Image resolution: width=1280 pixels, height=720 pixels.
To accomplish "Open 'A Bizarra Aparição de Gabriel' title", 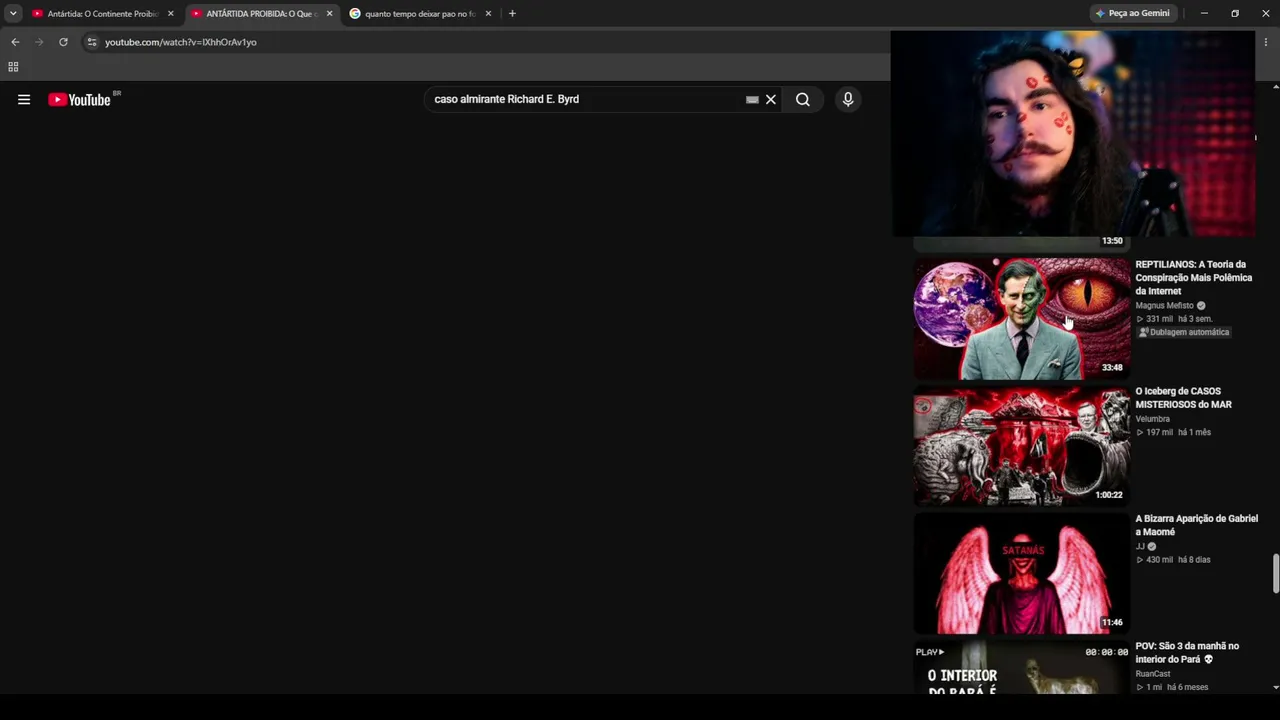I will [1197, 525].
